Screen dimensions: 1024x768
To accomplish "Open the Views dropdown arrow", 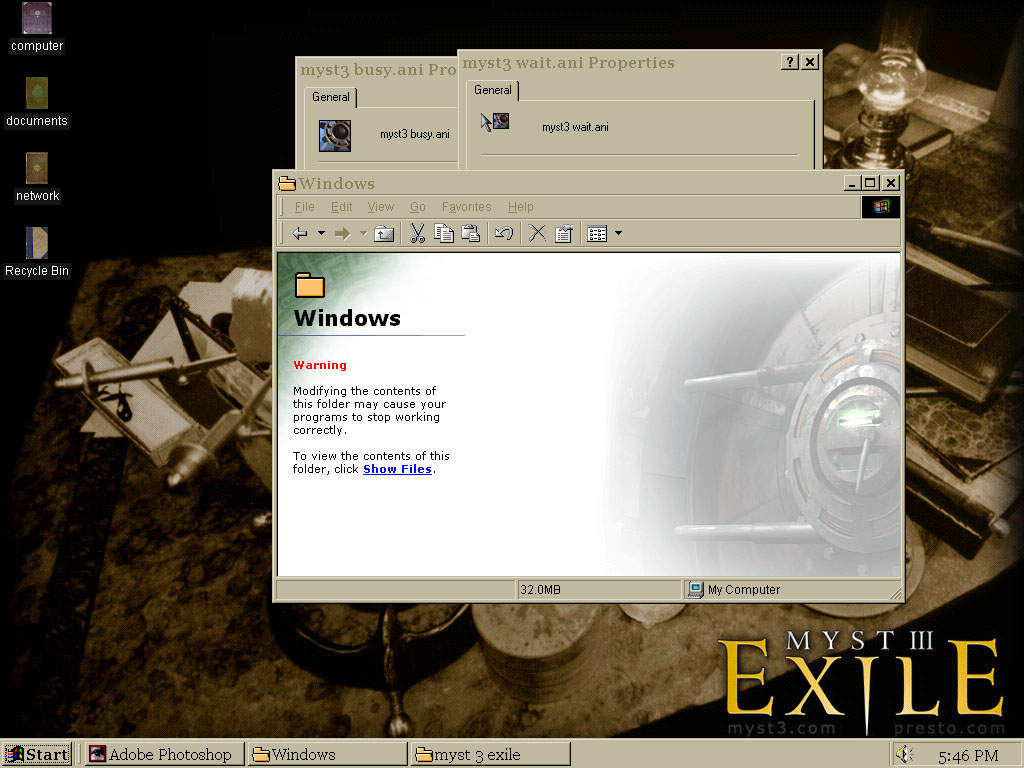I will click(618, 234).
